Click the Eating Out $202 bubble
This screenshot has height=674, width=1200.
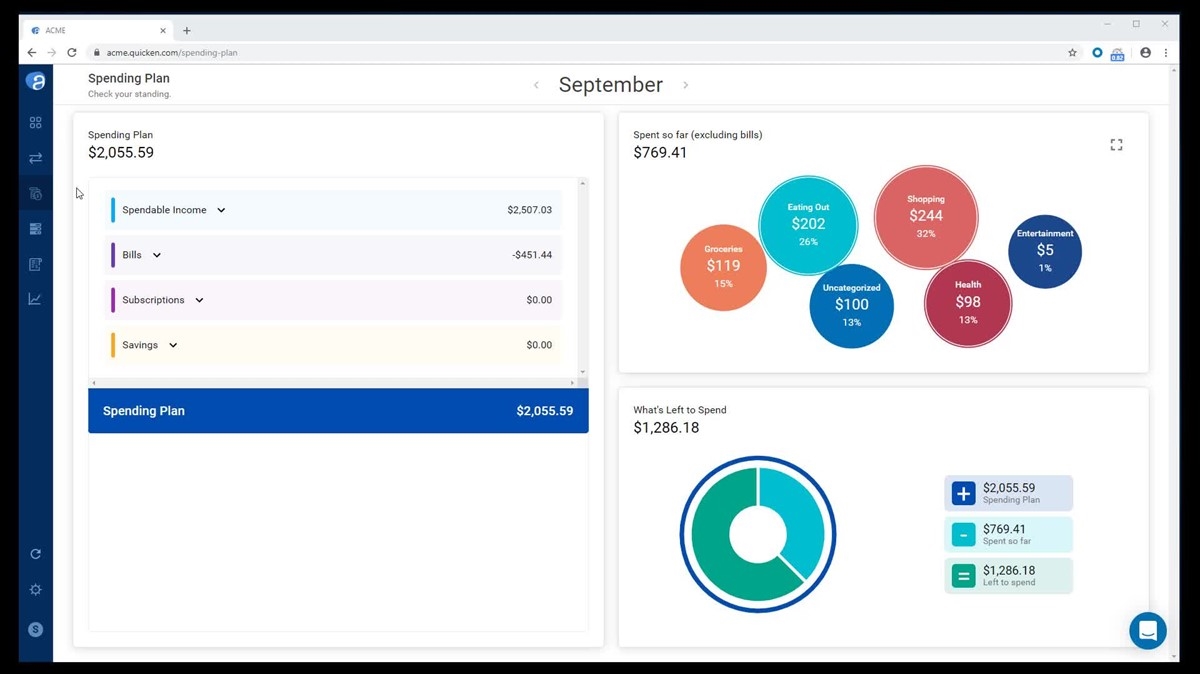pyautogui.click(x=808, y=225)
